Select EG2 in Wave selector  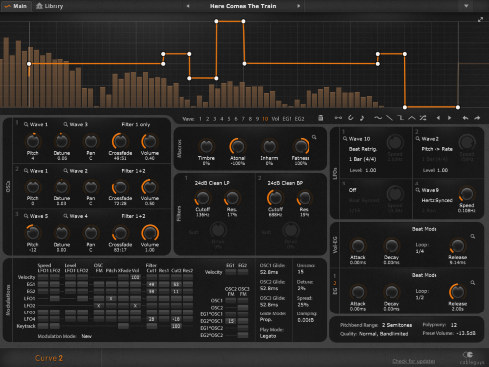coord(299,119)
